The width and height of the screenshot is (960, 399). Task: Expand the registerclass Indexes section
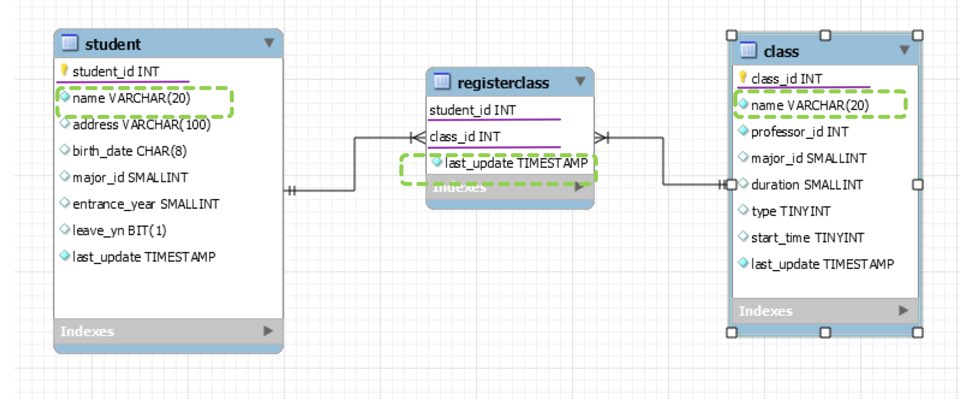pyautogui.click(x=579, y=187)
